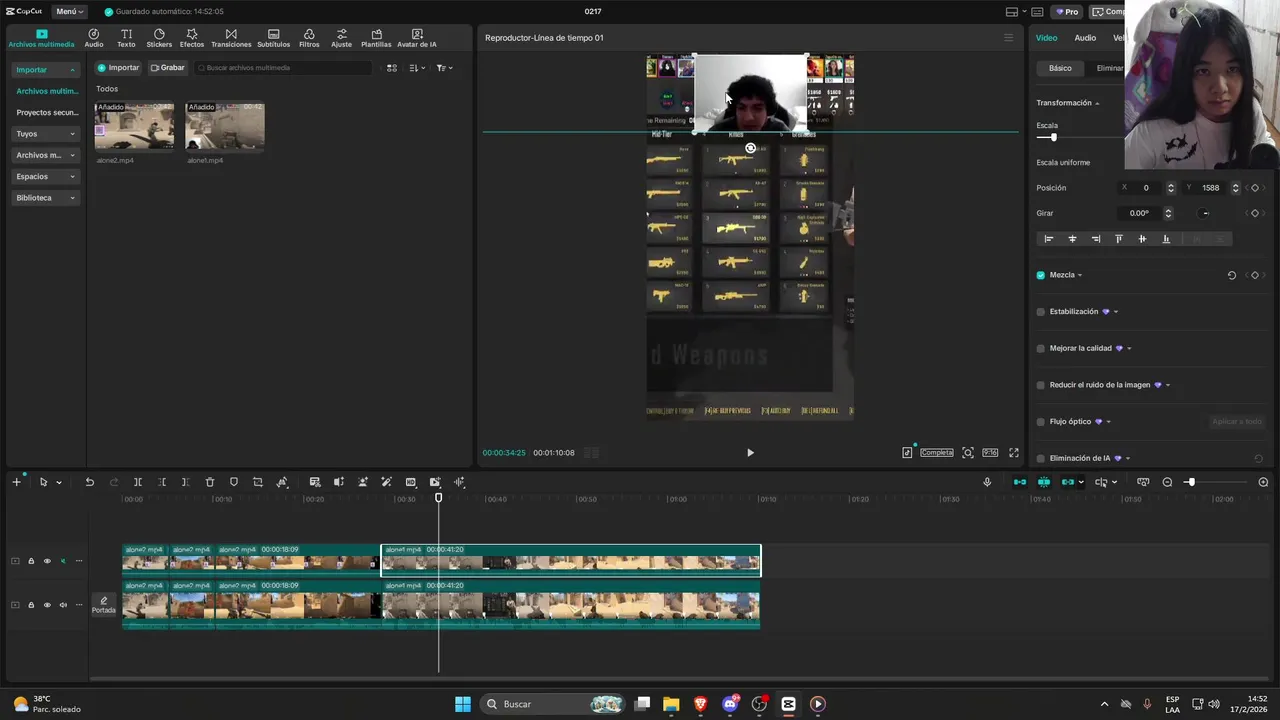The width and height of the screenshot is (1280, 720).
Task: Select the crop tool in timeline toolbar
Action: tap(258, 482)
